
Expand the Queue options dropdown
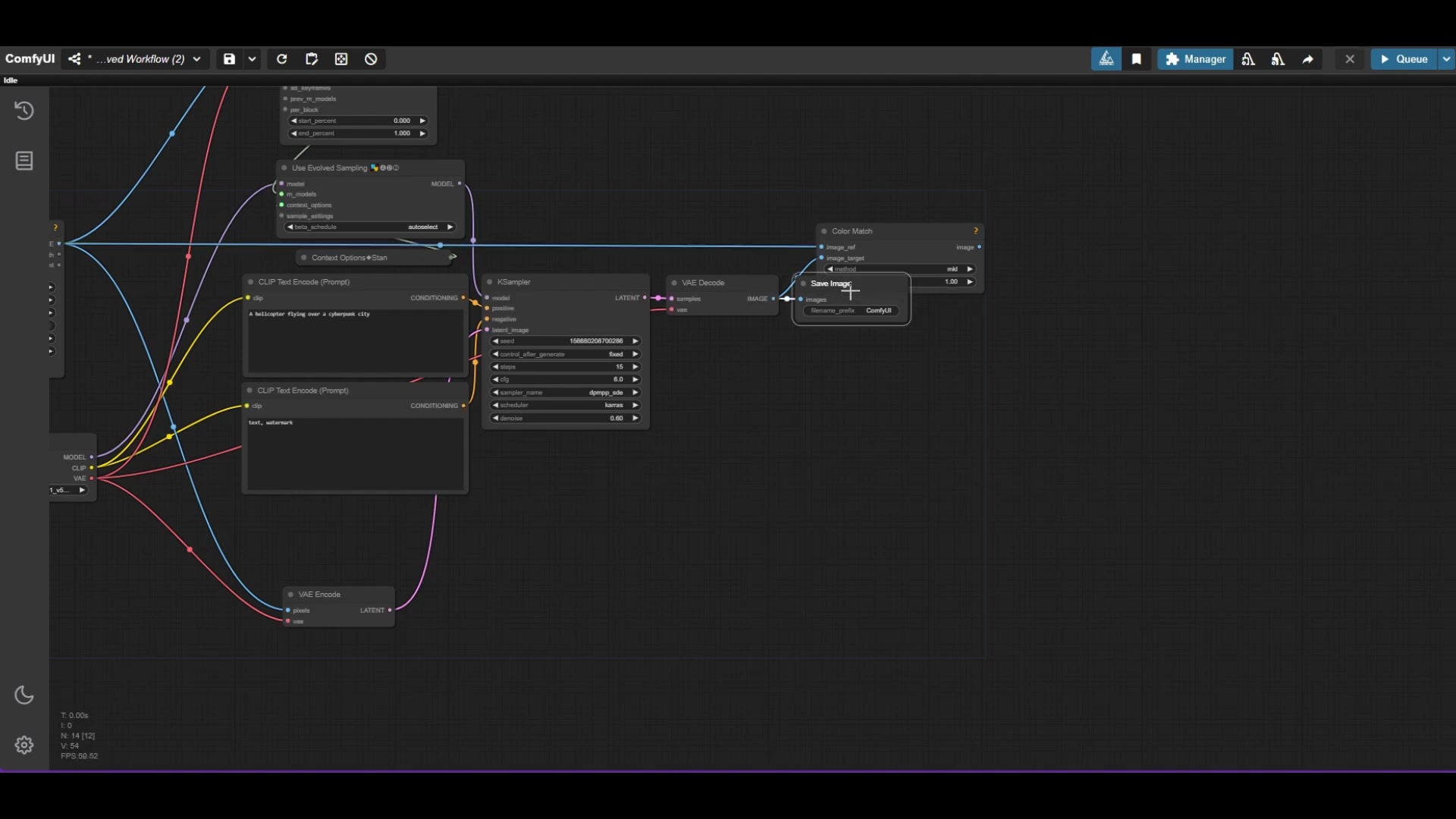(x=1446, y=59)
